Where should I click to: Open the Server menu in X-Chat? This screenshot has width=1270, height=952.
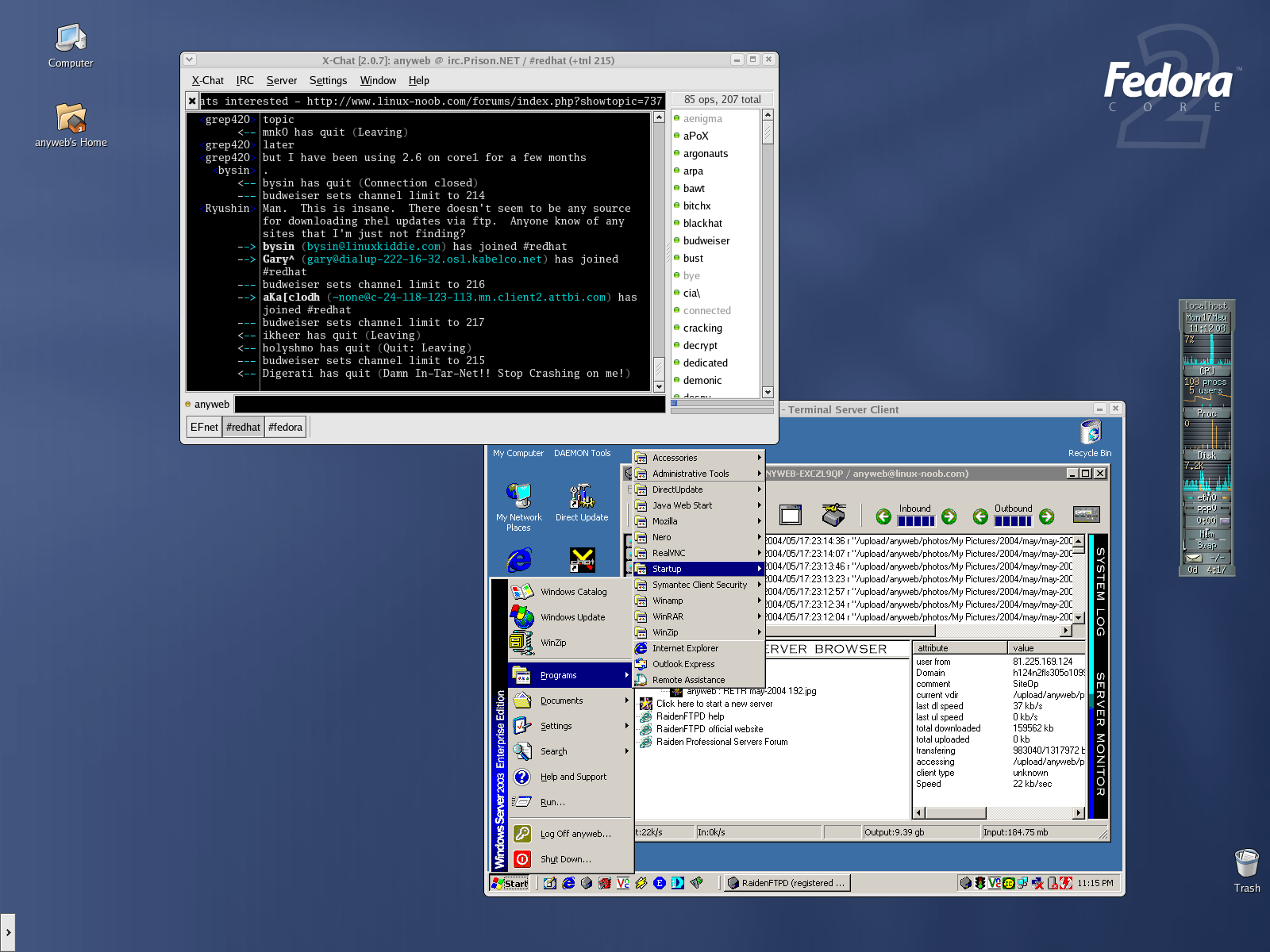tap(282, 80)
